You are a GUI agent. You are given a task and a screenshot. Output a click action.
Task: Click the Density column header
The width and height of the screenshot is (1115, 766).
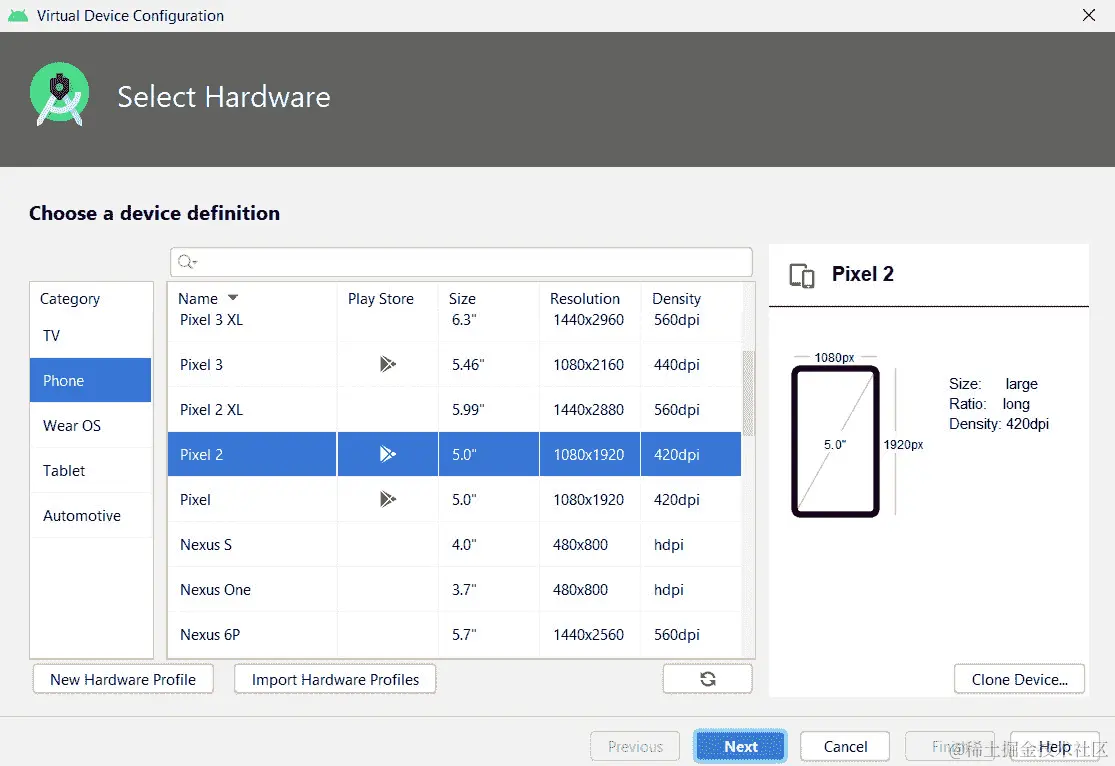coord(676,299)
